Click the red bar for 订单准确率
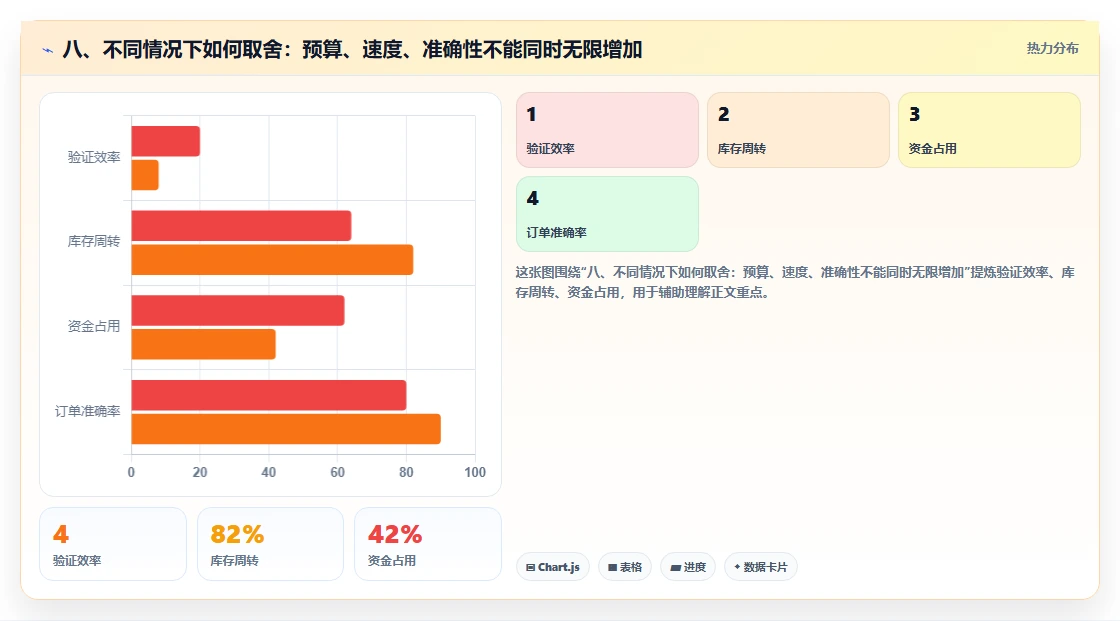Image resolution: width=1120 pixels, height=621 pixels. 269,395
